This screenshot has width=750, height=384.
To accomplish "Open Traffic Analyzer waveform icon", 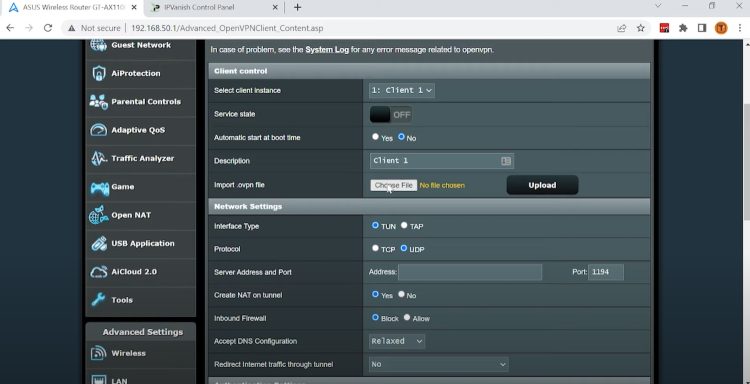I will point(99,158).
